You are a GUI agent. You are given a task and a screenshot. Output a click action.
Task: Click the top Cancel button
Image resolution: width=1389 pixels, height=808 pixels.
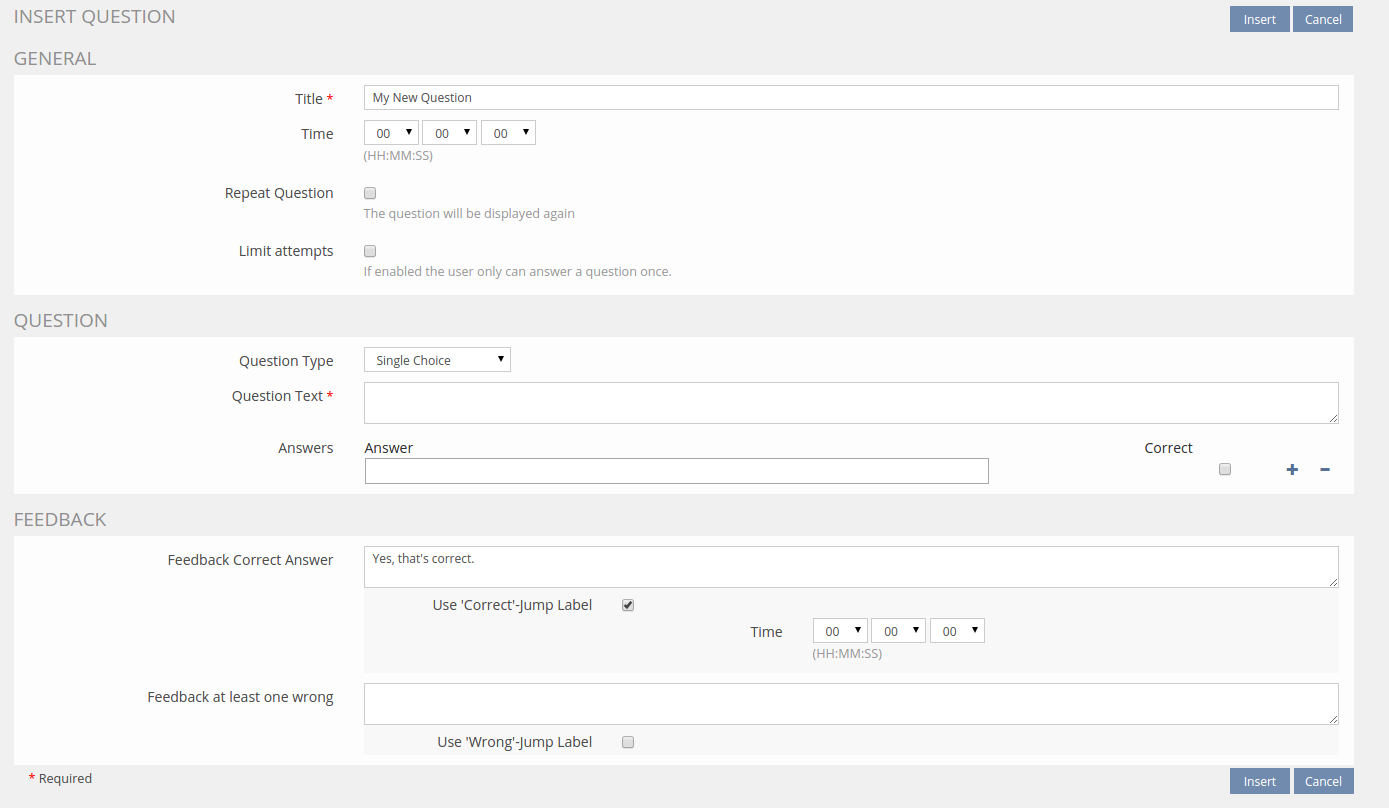point(1322,20)
